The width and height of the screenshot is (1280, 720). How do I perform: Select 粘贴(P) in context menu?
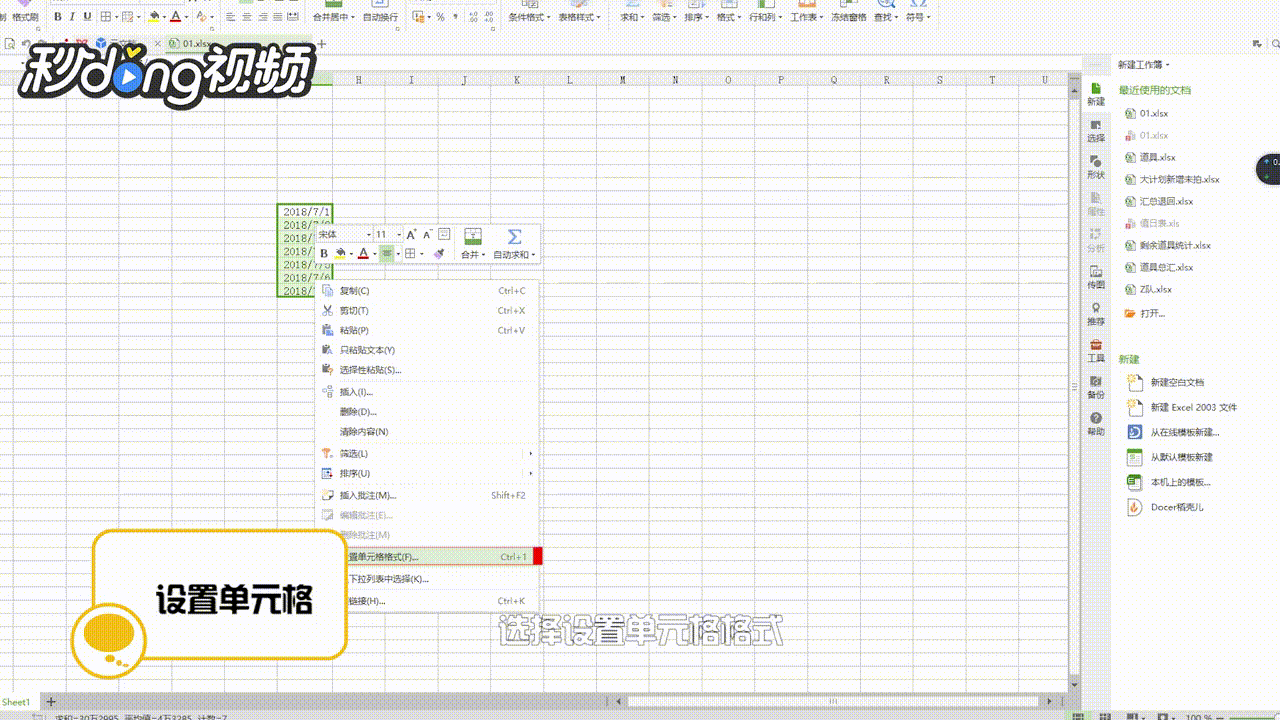(x=427, y=330)
